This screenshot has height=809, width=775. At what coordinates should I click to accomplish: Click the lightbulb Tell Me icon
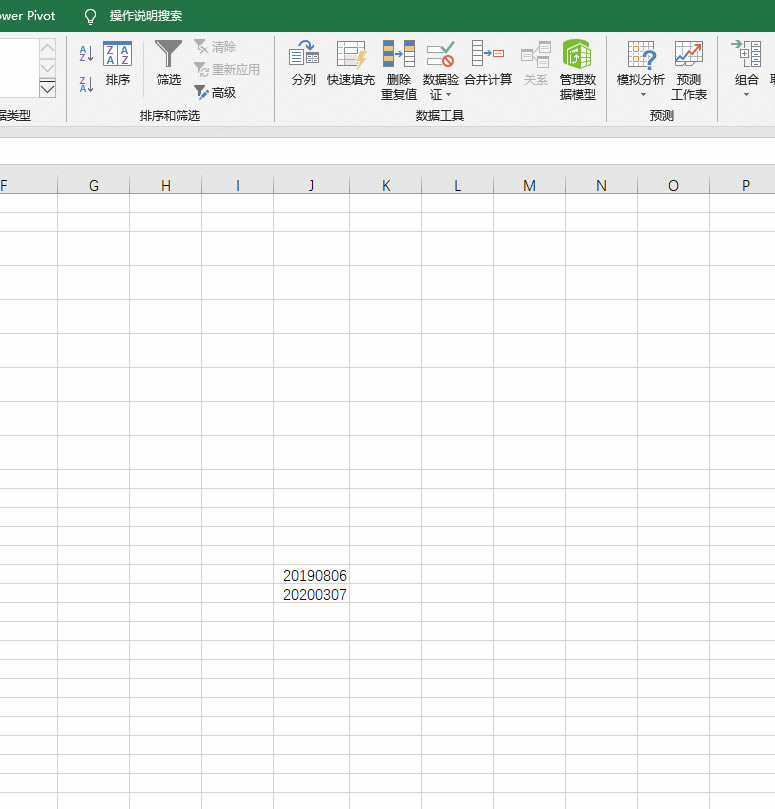pos(90,17)
